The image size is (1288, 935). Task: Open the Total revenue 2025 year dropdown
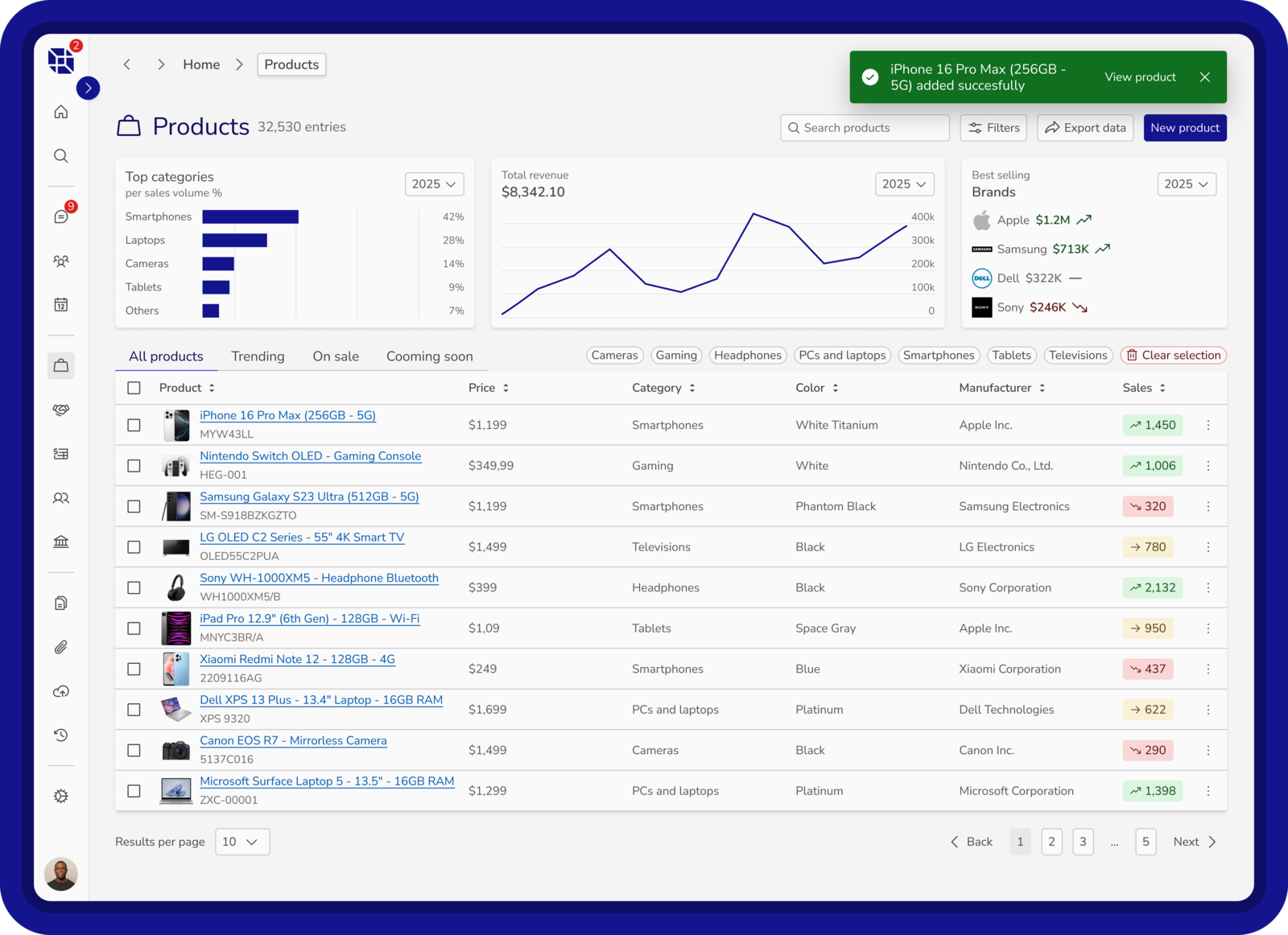[905, 184]
